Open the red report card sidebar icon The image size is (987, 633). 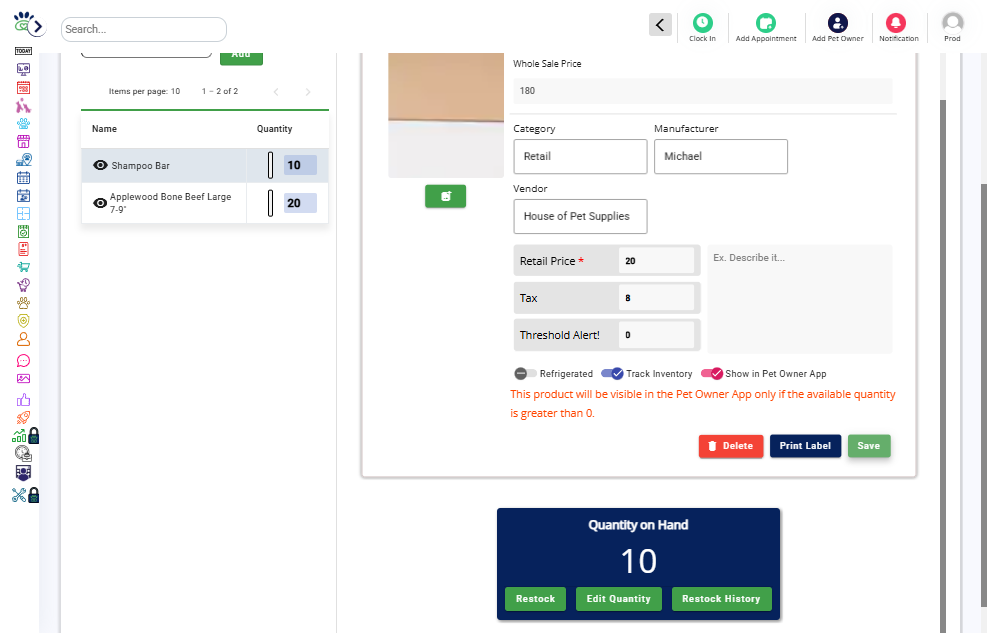tap(23, 249)
